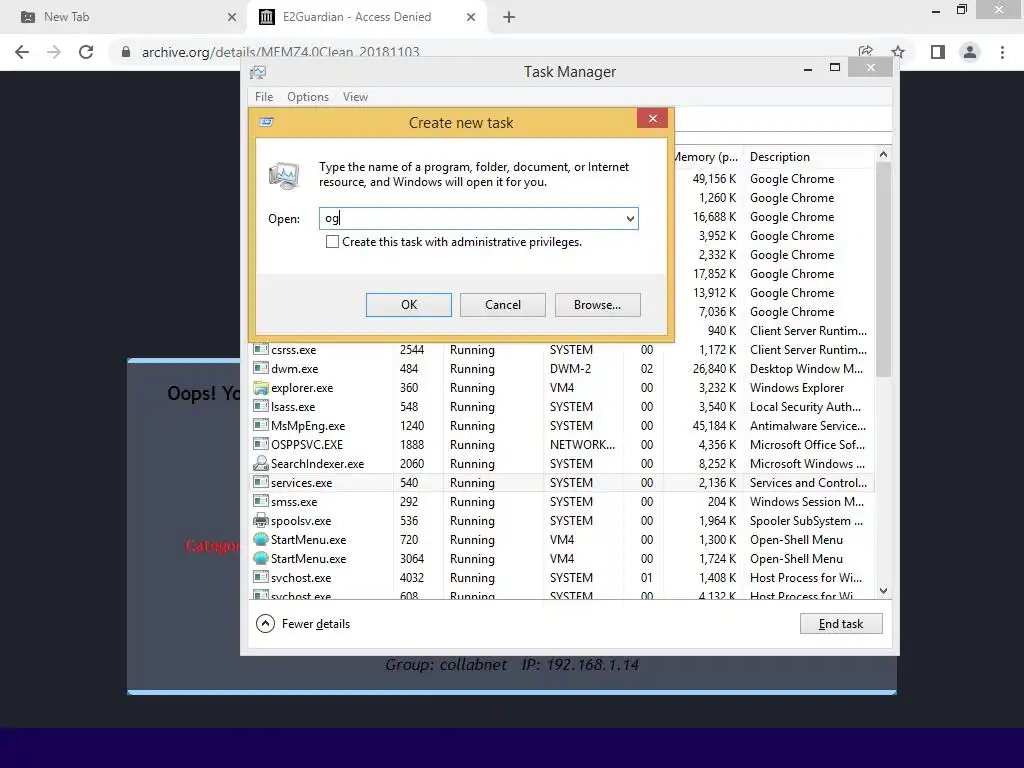Open the Options menu in Task Manager
The width and height of the screenshot is (1024, 768).
[308, 97]
